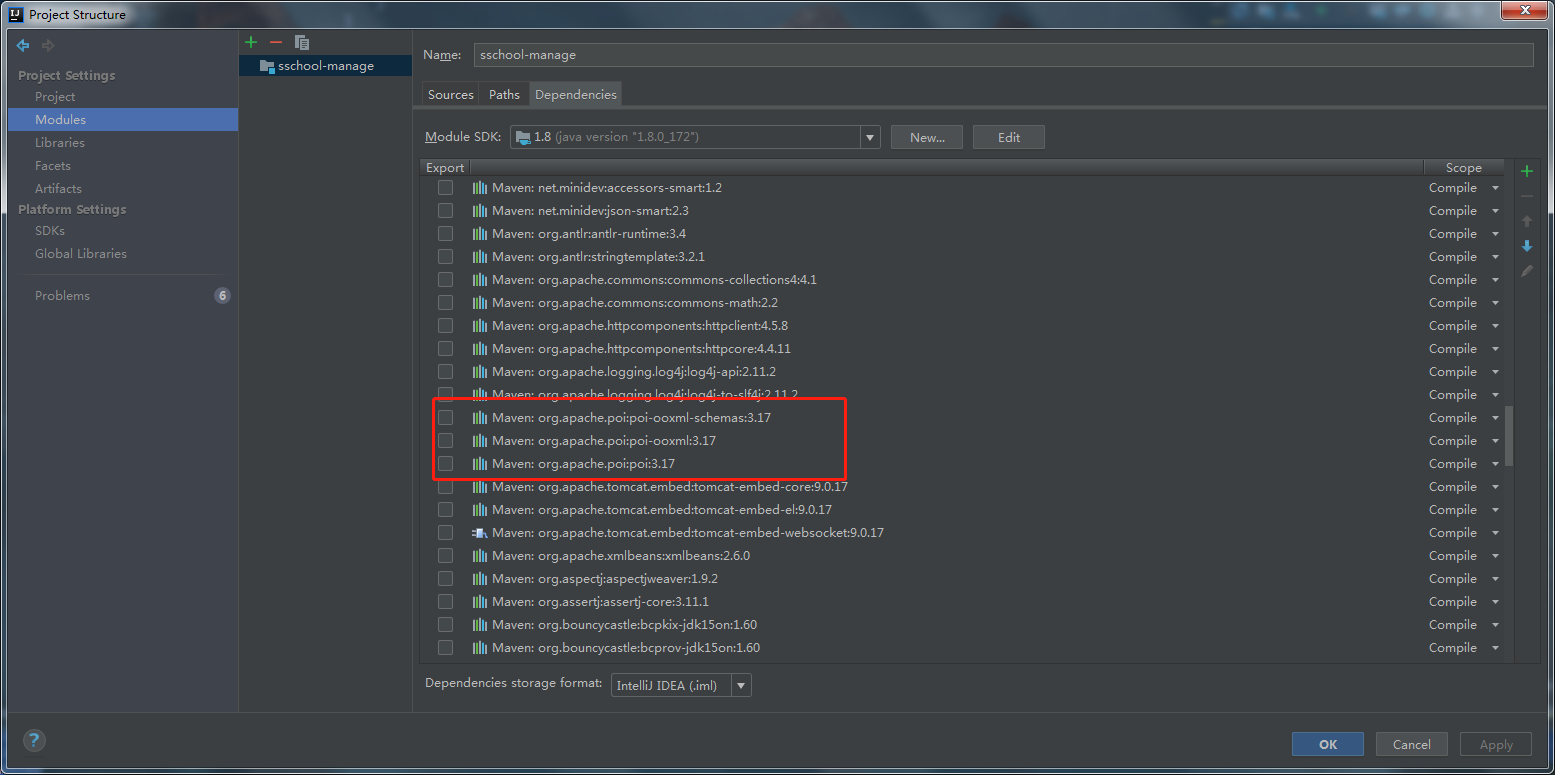Check export for poi:3.17
The height and width of the screenshot is (775, 1555).
(445, 464)
